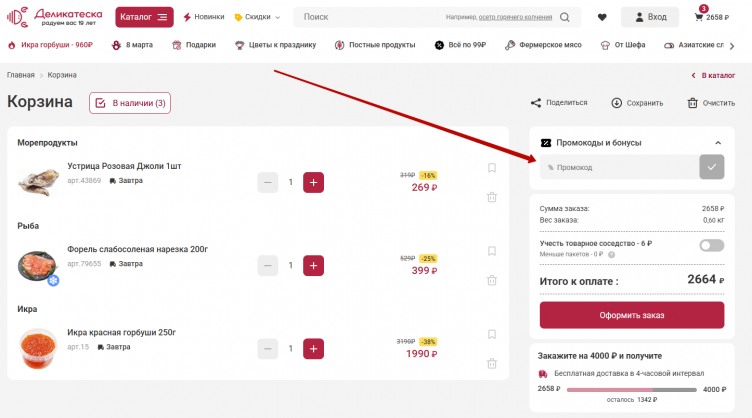Bookmark the Устрица Розовая Джоли item
Screen dimensions: 752x418
pyautogui.click(x=492, y=168)
